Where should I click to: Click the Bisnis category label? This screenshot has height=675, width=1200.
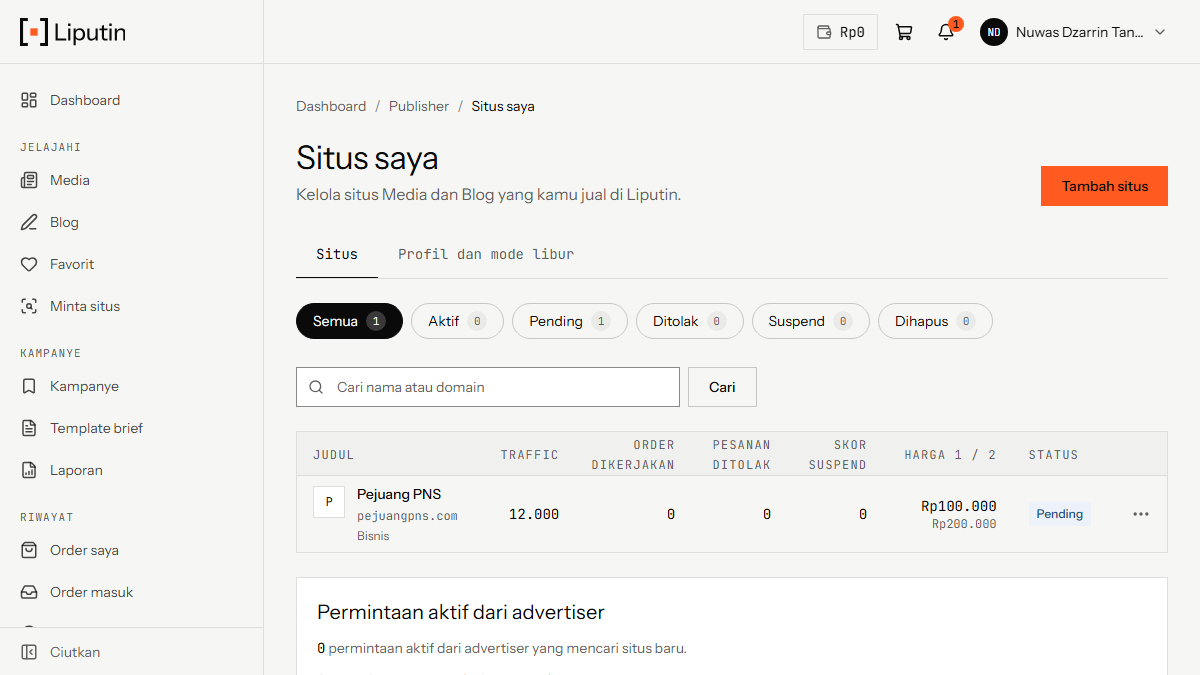click(373, 536)
